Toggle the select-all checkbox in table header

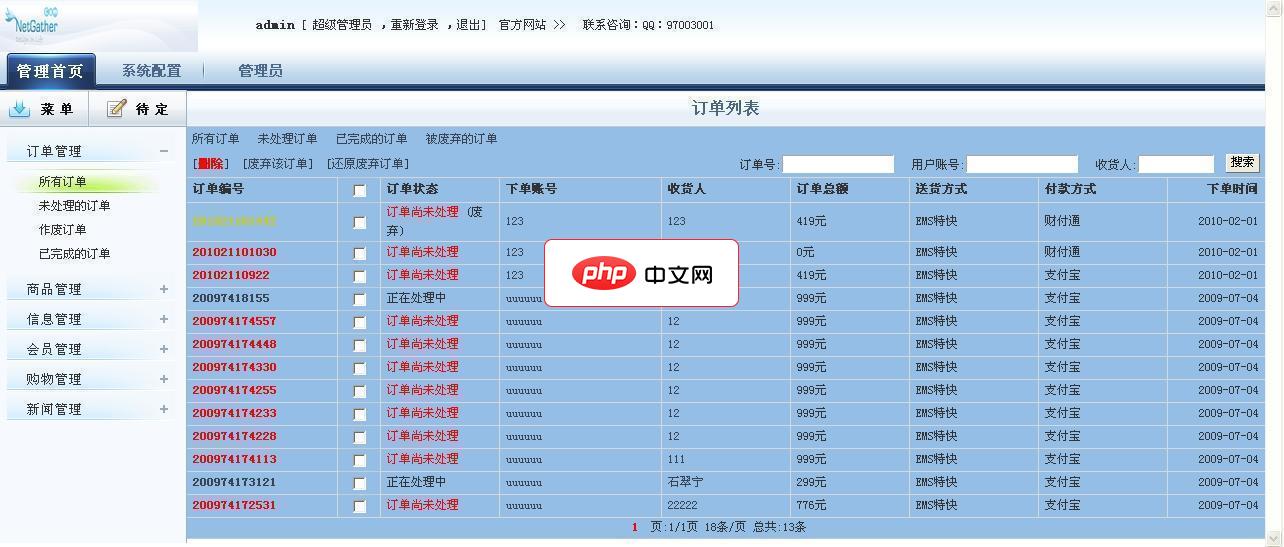[360, 190]
